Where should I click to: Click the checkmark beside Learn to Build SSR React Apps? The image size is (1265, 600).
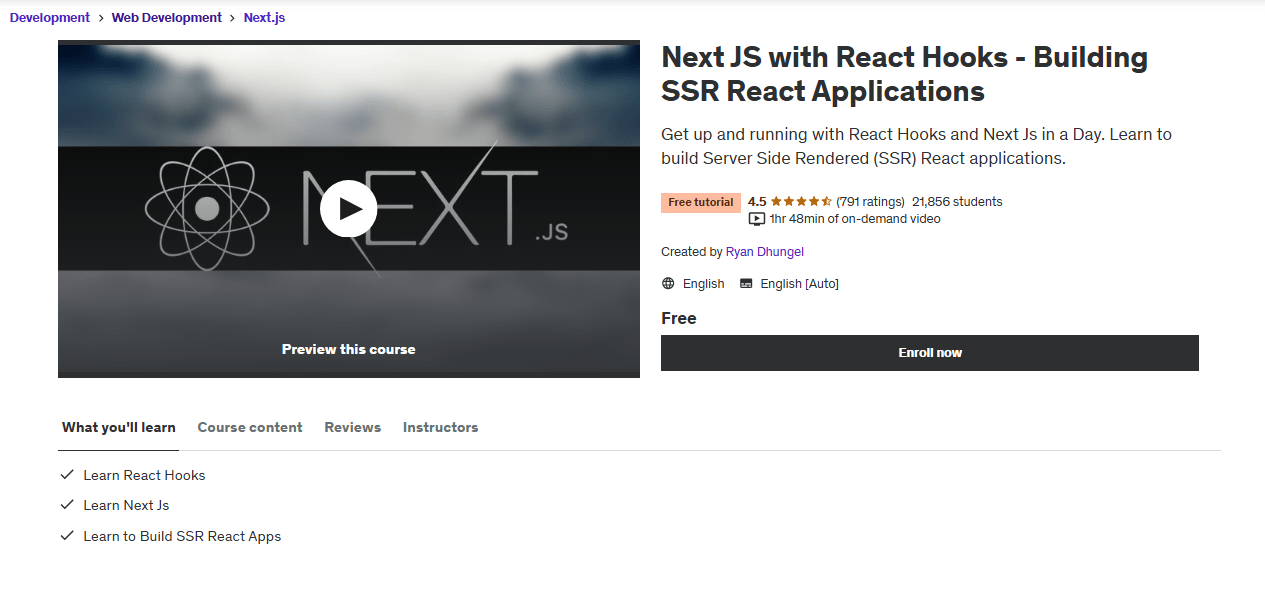pos(67,536)
